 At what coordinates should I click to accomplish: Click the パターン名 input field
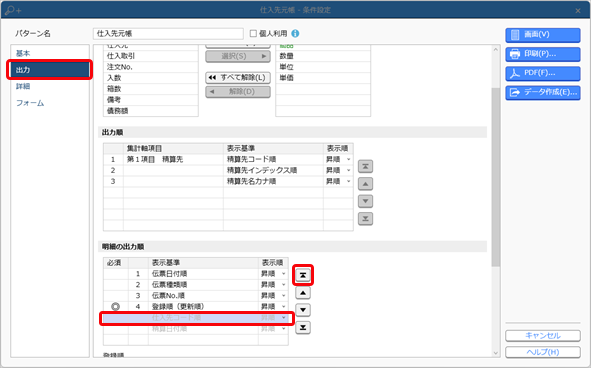coord(168,34)
